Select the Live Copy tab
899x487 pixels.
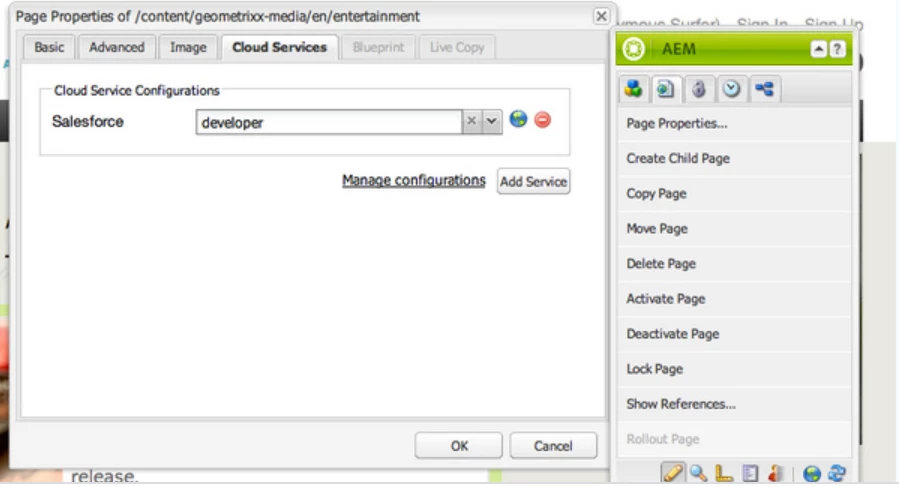click(457, 48)
